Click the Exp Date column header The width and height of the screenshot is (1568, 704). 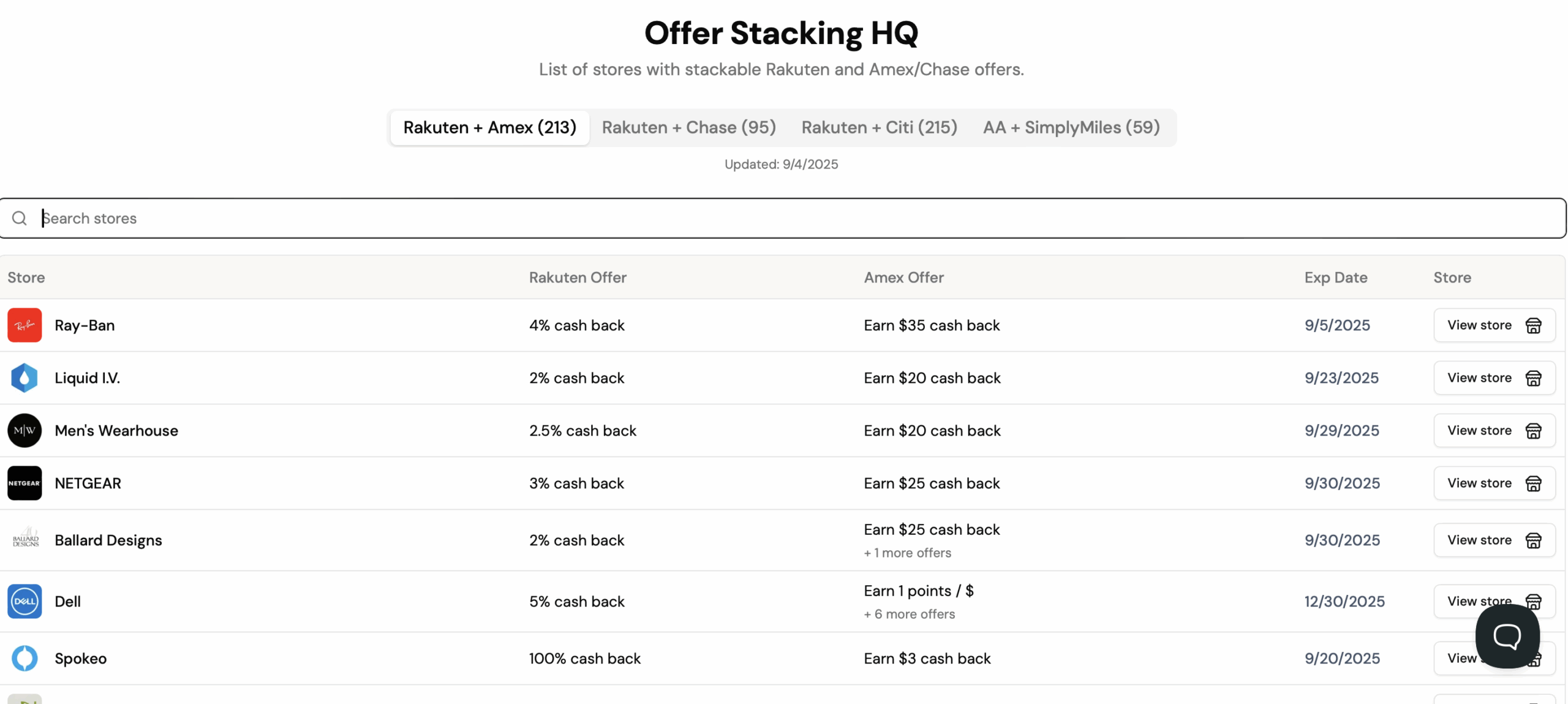click(1335, 278)
